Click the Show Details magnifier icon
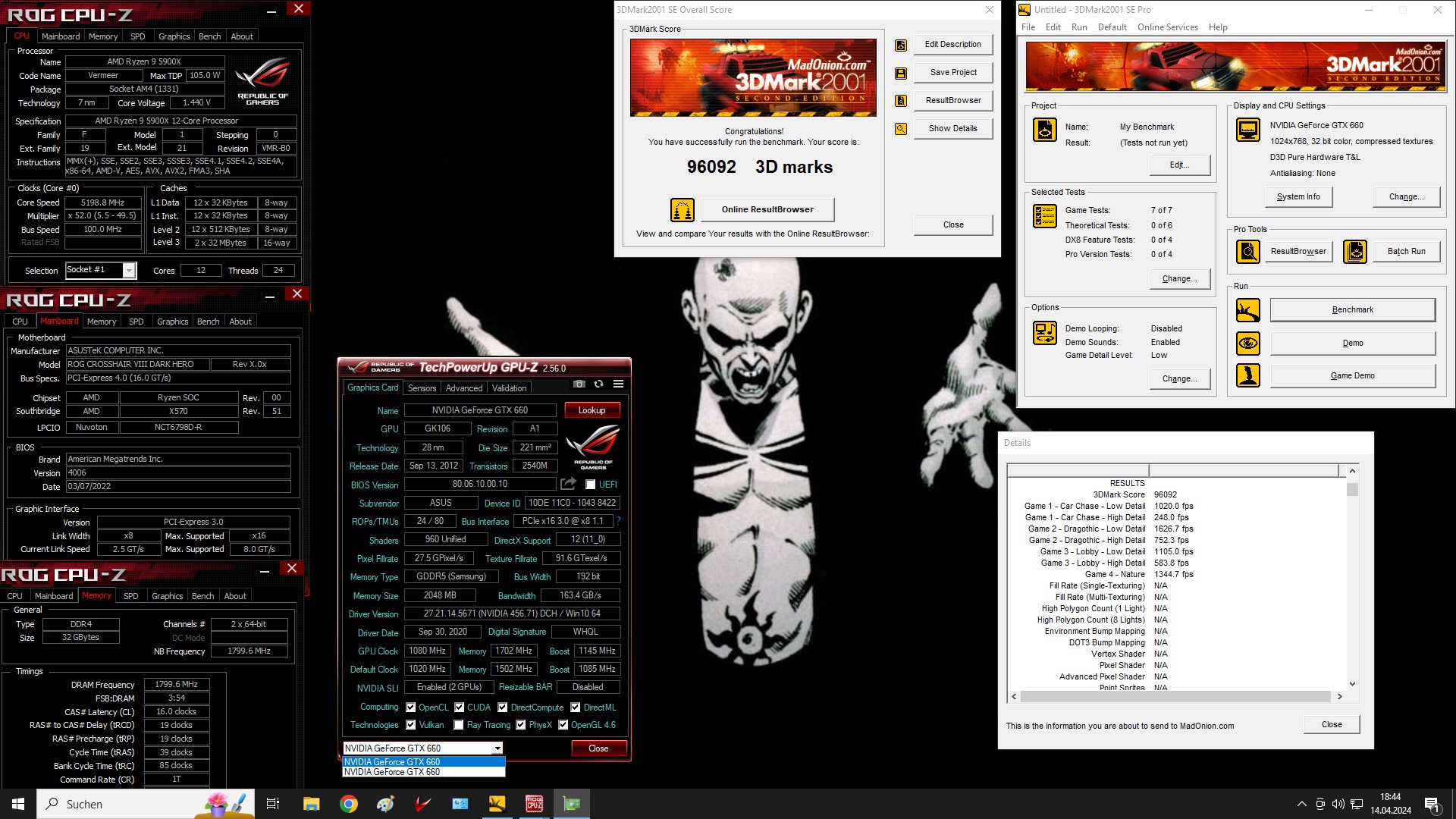Viewport: 1456px width, 819px height. [901, 129]
